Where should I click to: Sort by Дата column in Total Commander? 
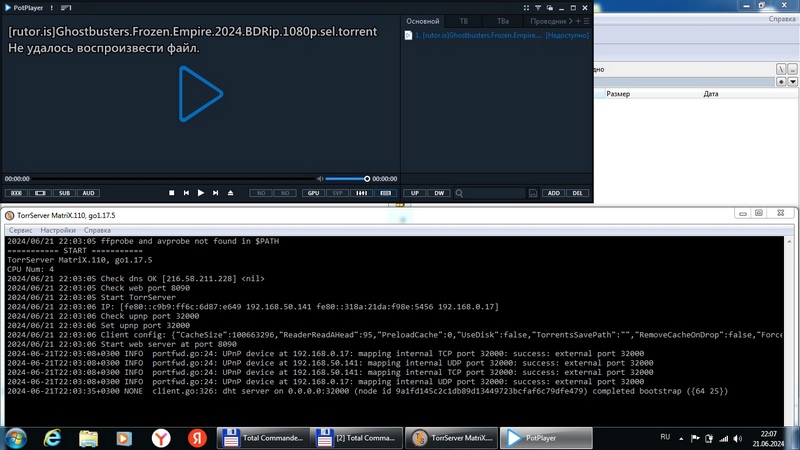[x=711, y=94]
